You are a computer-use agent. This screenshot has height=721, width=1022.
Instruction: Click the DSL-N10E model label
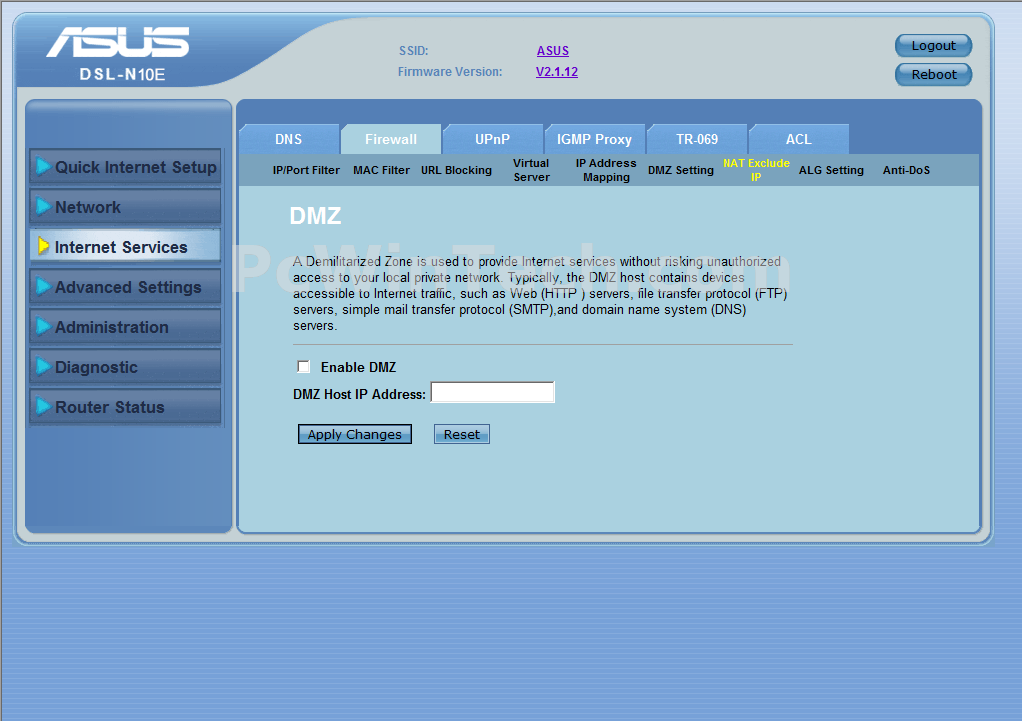tap(122, 74)
